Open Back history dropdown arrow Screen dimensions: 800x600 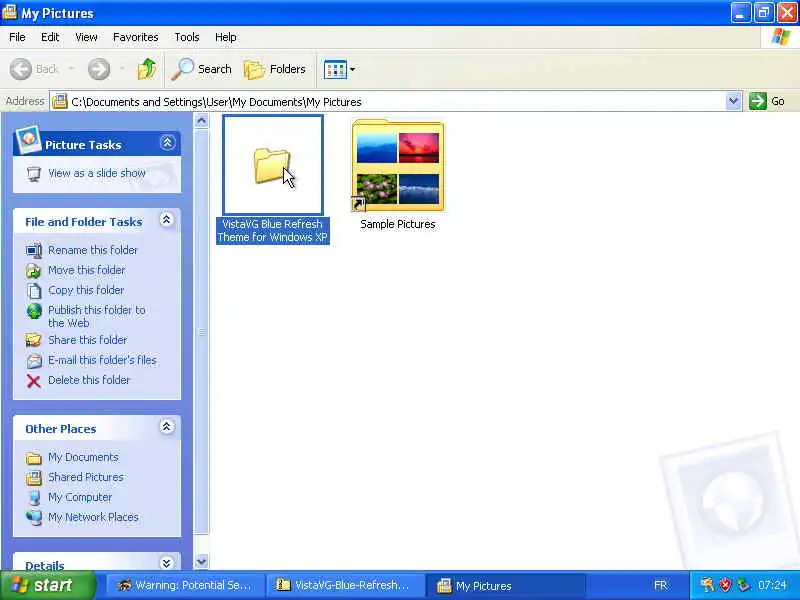tap(71, 69)
